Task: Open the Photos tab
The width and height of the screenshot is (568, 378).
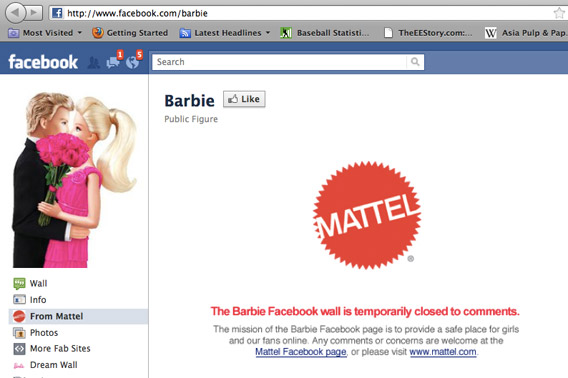Action: coord(44,332)
